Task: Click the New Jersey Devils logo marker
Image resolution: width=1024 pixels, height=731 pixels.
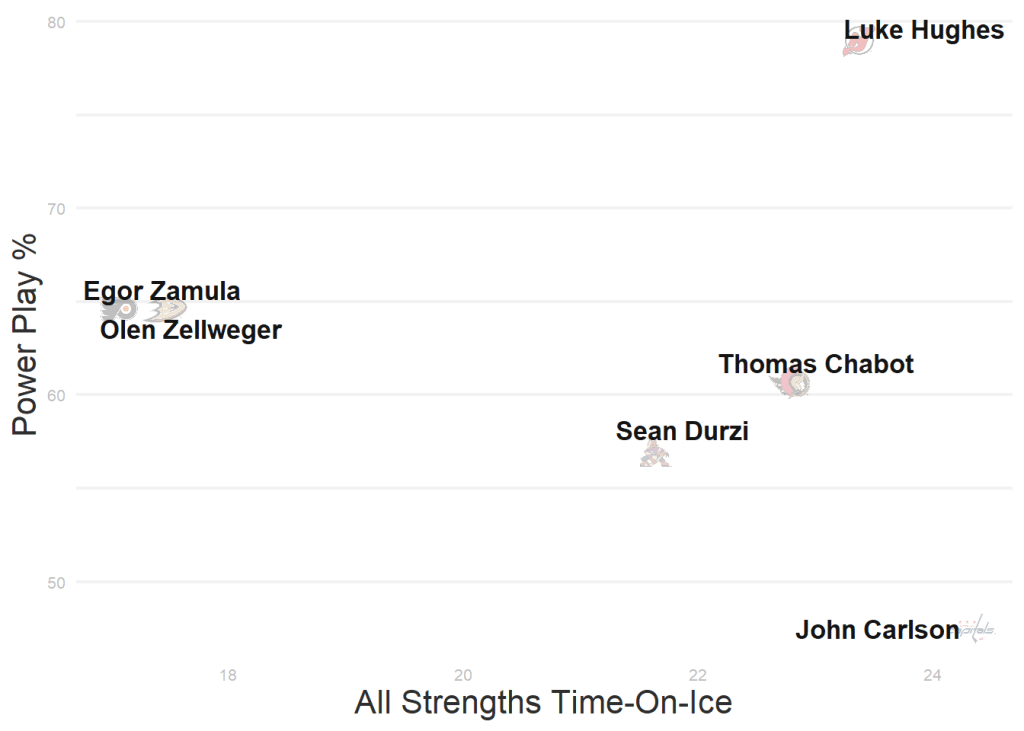Action: tap(858, 45)
